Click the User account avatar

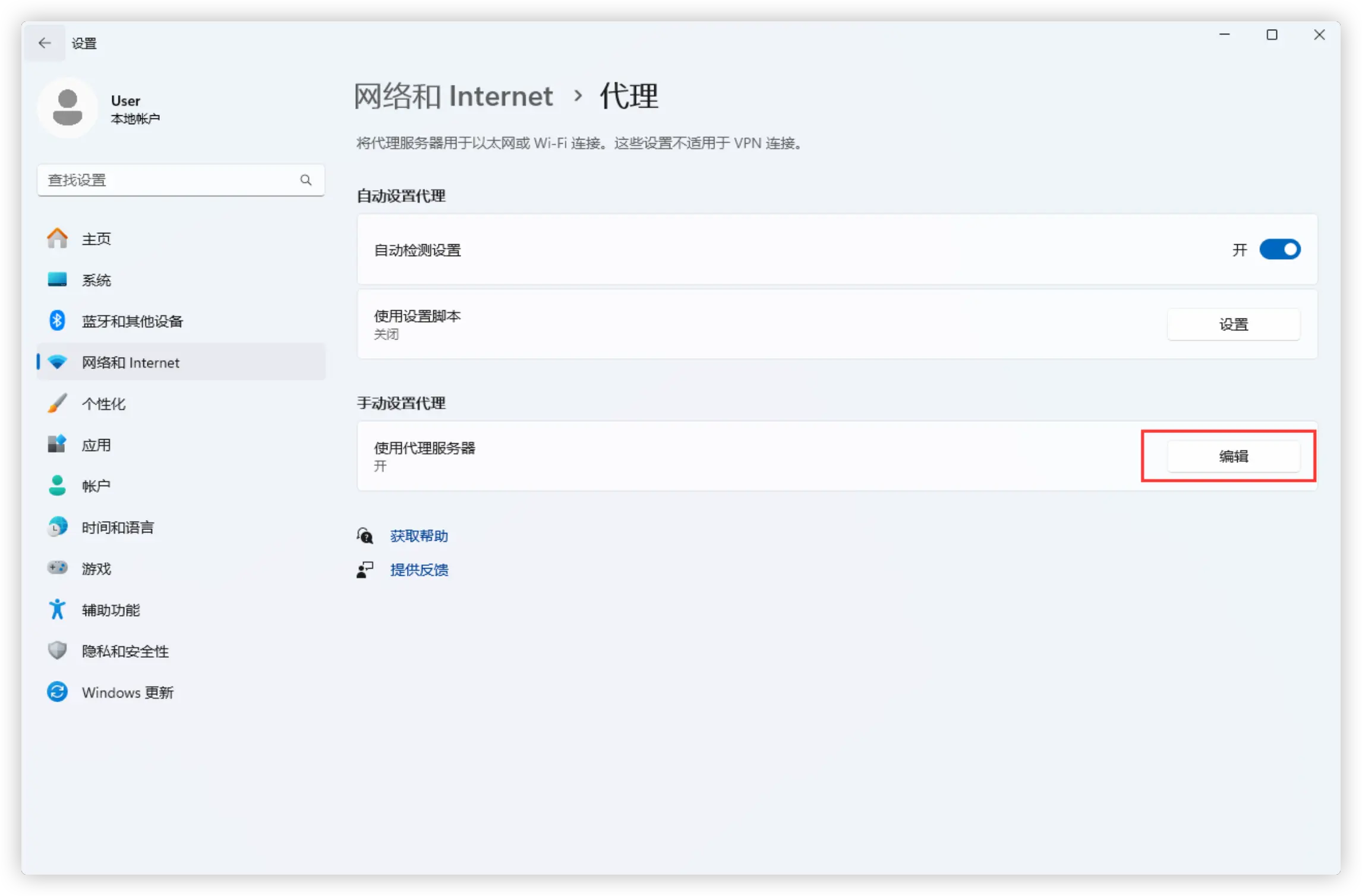click(x=68, y=108)
